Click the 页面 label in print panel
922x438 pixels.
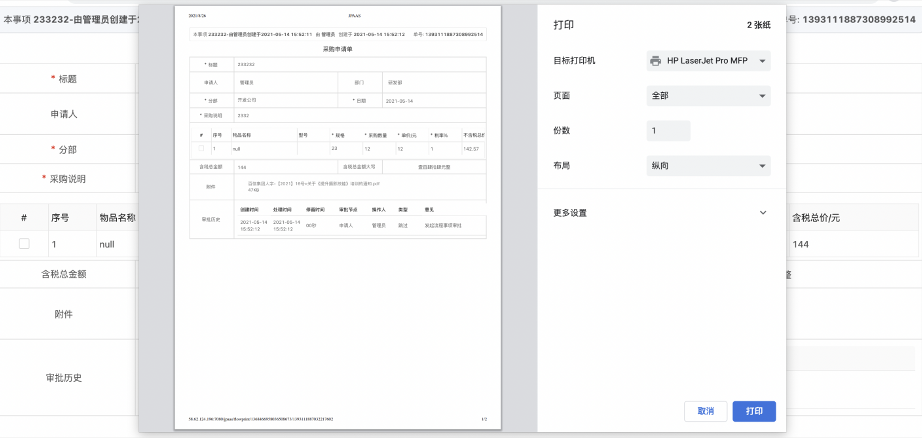pos(562,96)
